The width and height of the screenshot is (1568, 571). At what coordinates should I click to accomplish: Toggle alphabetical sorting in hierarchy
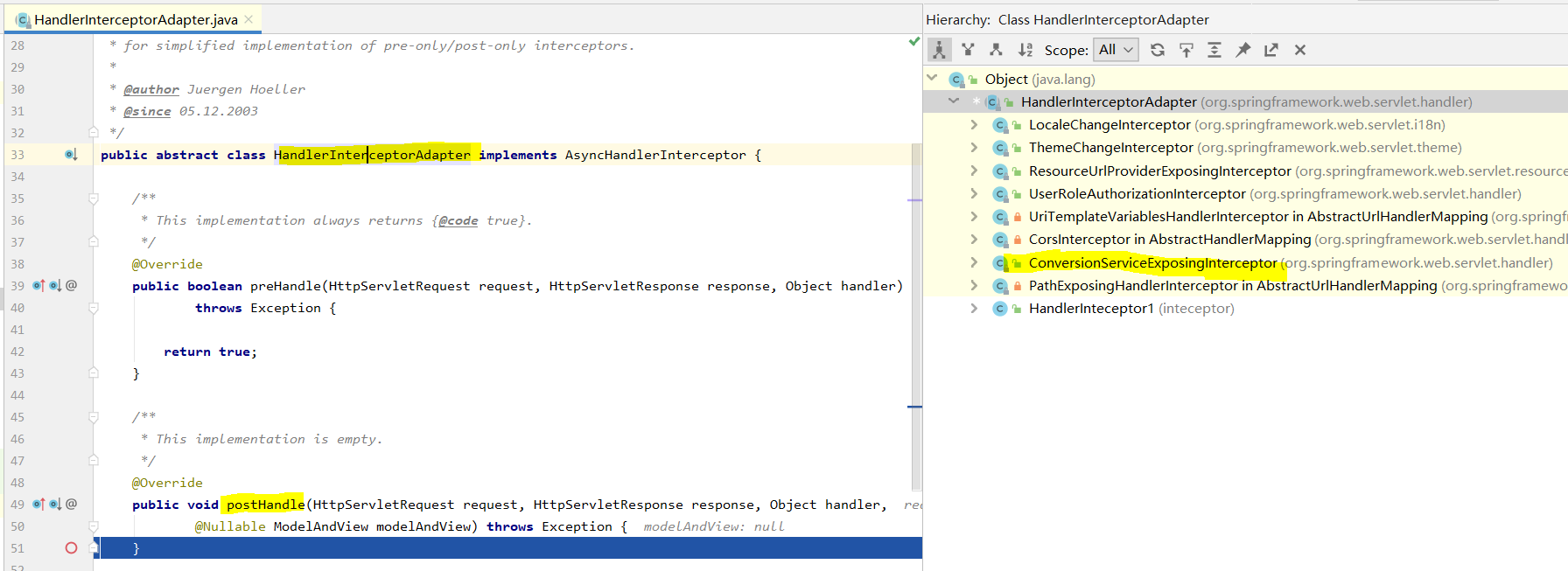coord(1025,50)
